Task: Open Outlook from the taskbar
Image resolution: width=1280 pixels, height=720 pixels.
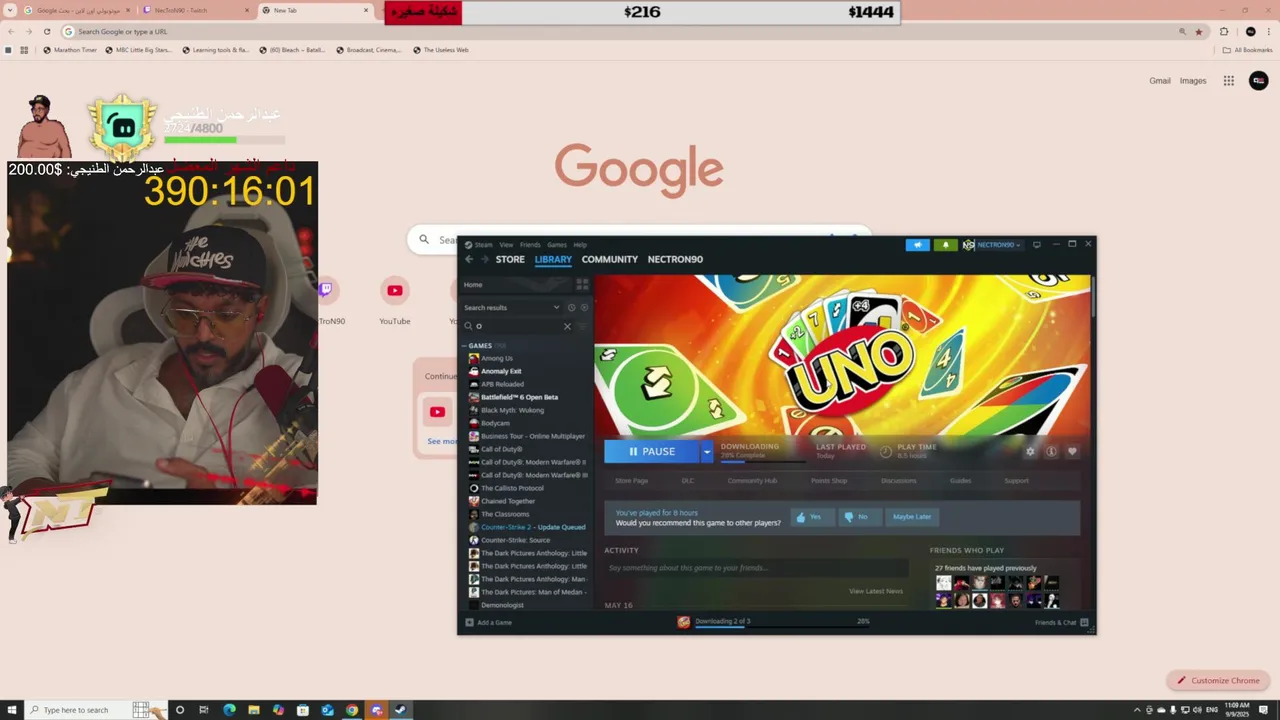Action: pos(327,710)
